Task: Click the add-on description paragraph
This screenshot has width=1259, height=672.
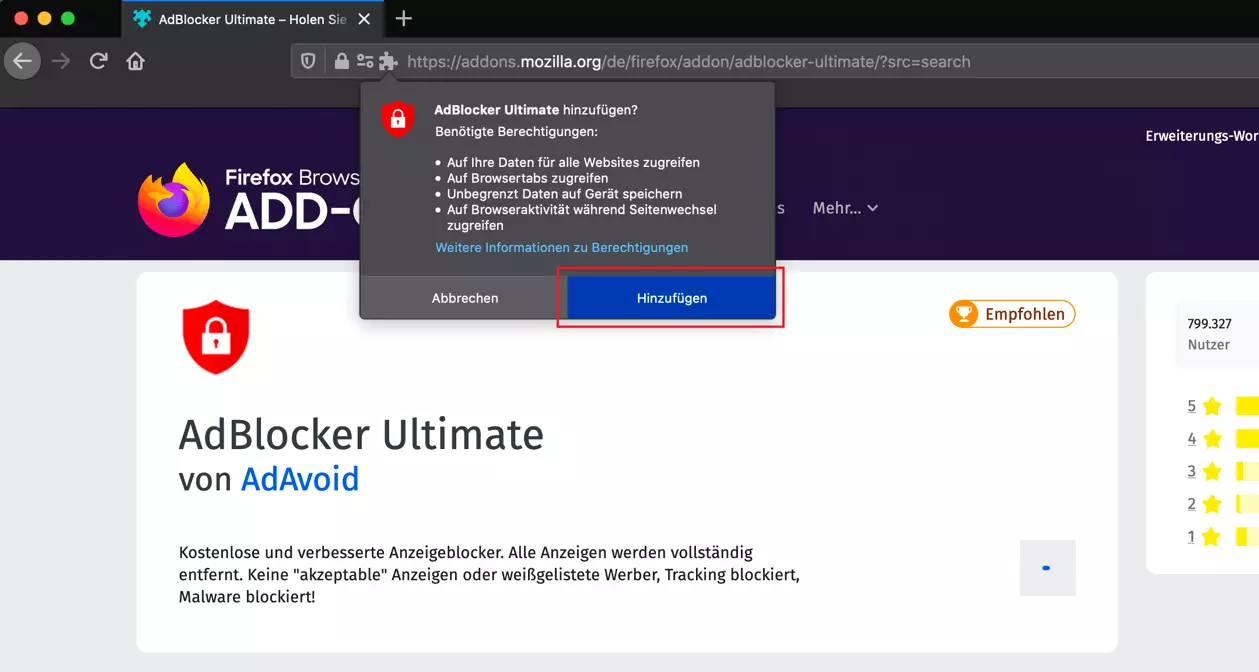Action: click(x=489, y=574)
